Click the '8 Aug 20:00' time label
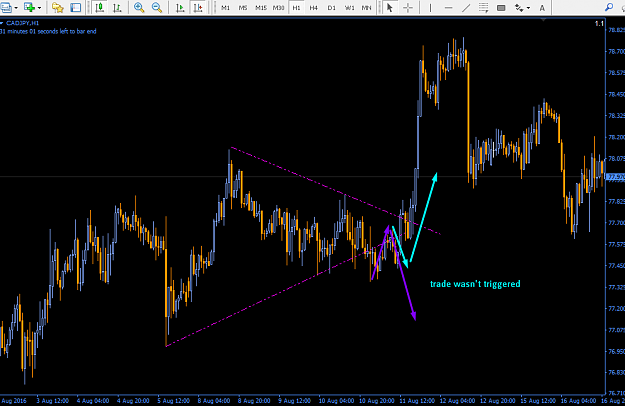The image size is (625, 406). point(255,400)
